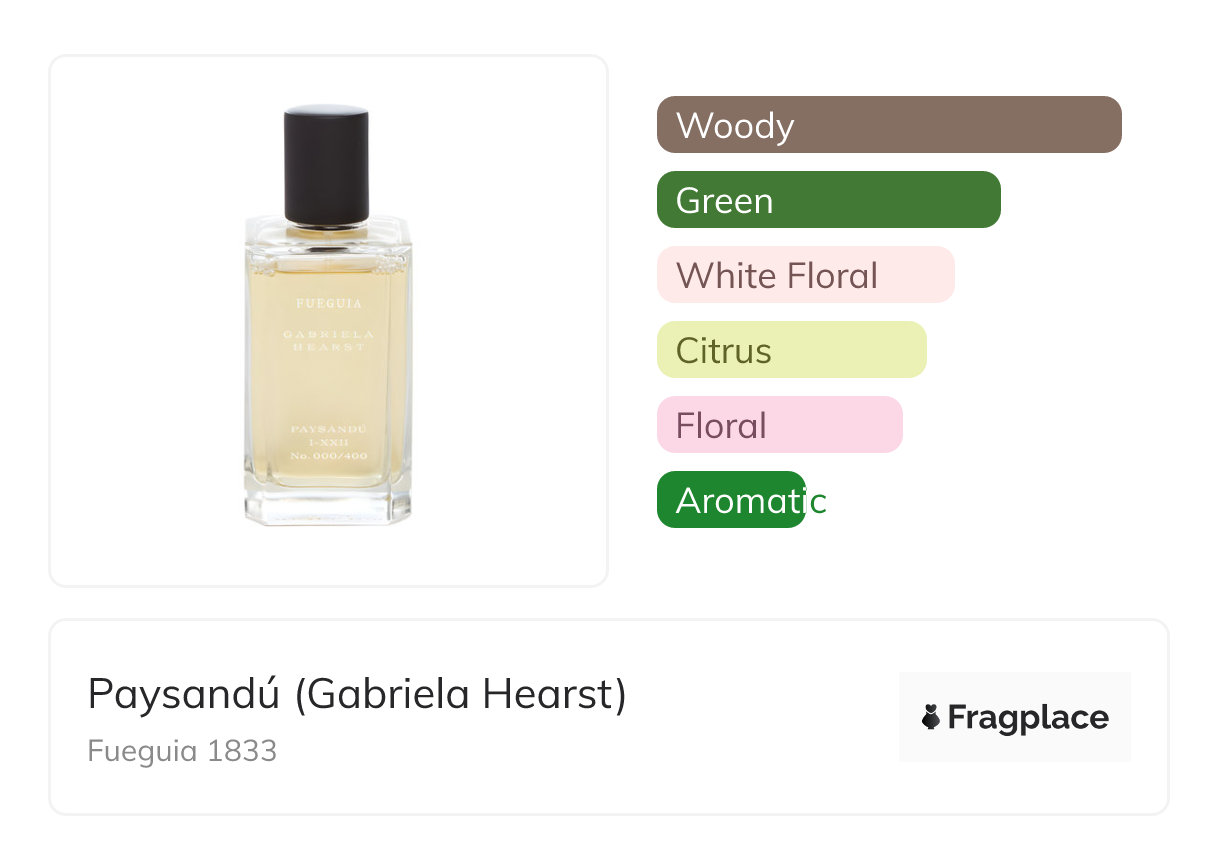The width and height of the screenshot is (1218, 864).
Task: Click the Fragplace wordmark text
Action: [x=1027, y=717]
